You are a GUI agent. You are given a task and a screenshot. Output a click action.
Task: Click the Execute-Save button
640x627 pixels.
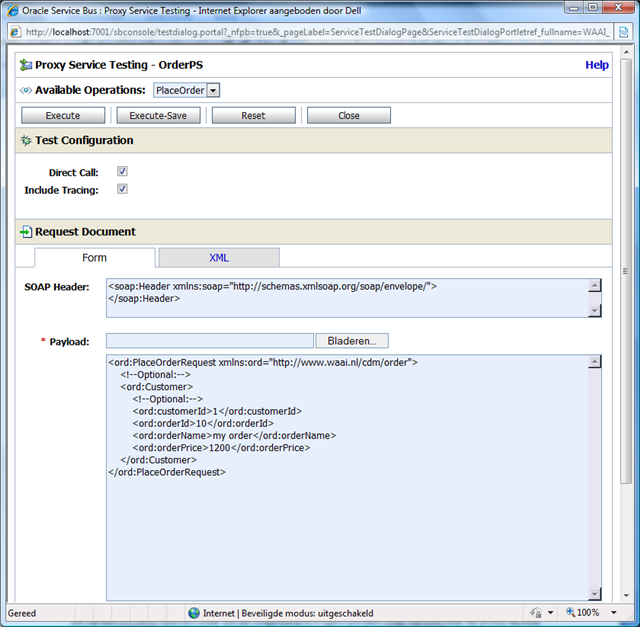pyautogui.click(x=158, y=116)
